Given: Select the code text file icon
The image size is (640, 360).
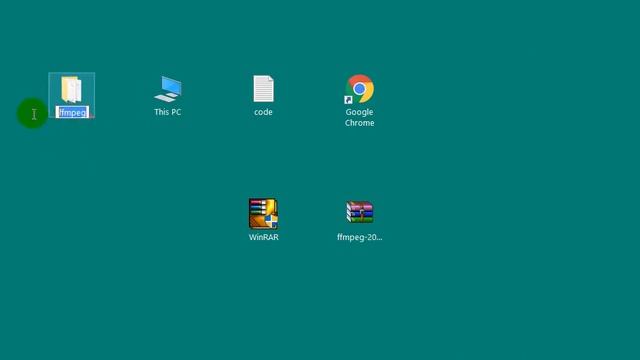Looking at the screenshot, I should (x=263, y=89).
